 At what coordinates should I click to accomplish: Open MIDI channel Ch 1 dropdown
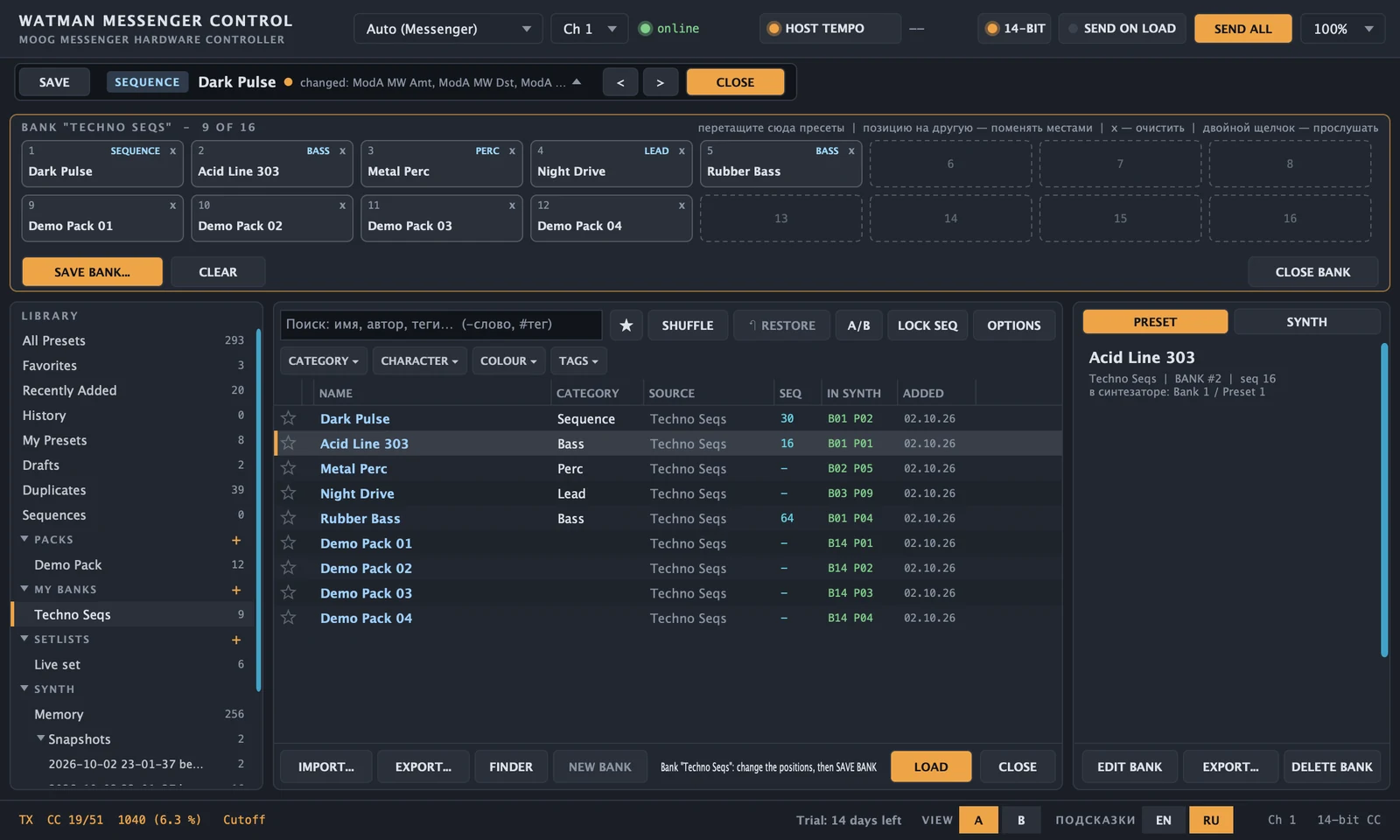pyautogui.click(x=590, y=29)
